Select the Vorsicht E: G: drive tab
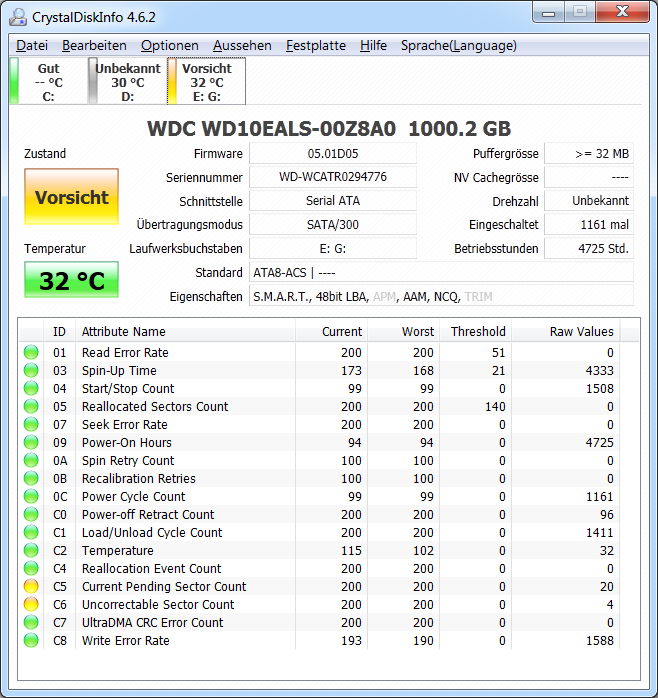Viewport: 658px width, 698px height. [x=207, y=82]
